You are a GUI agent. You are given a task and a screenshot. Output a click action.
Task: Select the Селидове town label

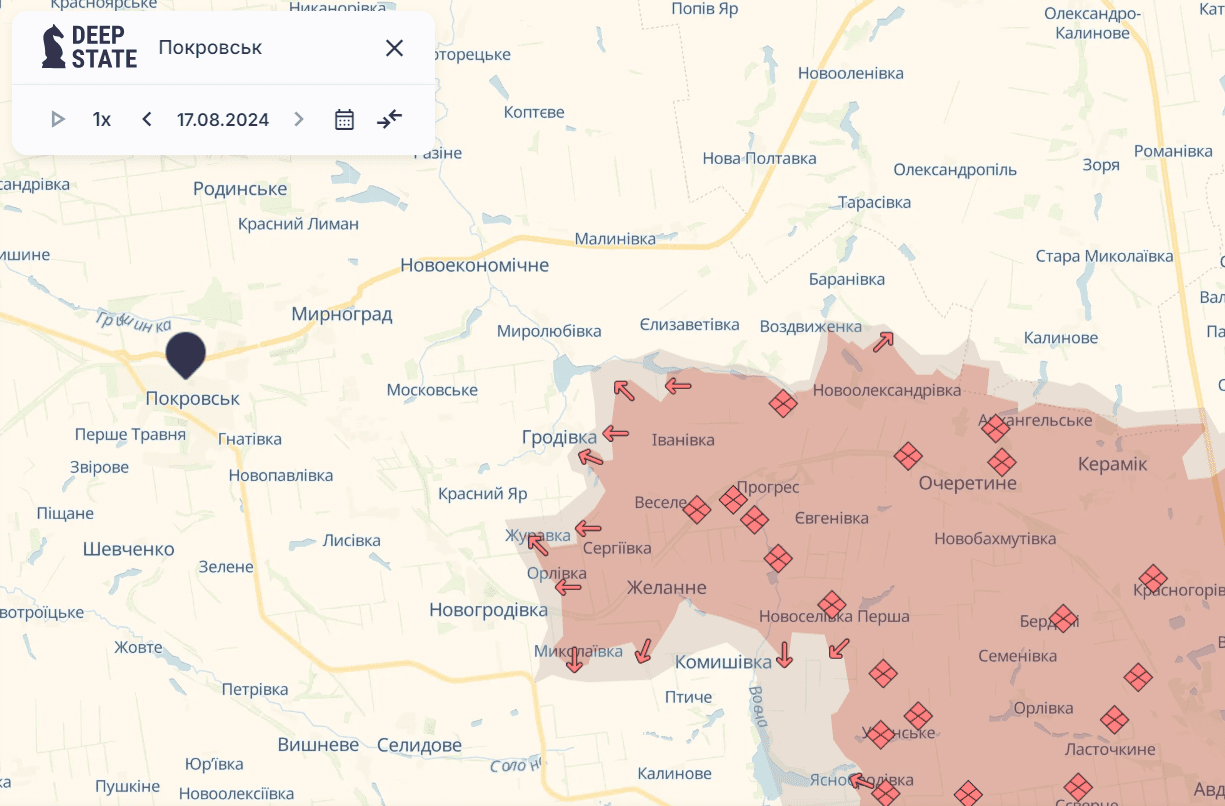click(x=419, y=745)
